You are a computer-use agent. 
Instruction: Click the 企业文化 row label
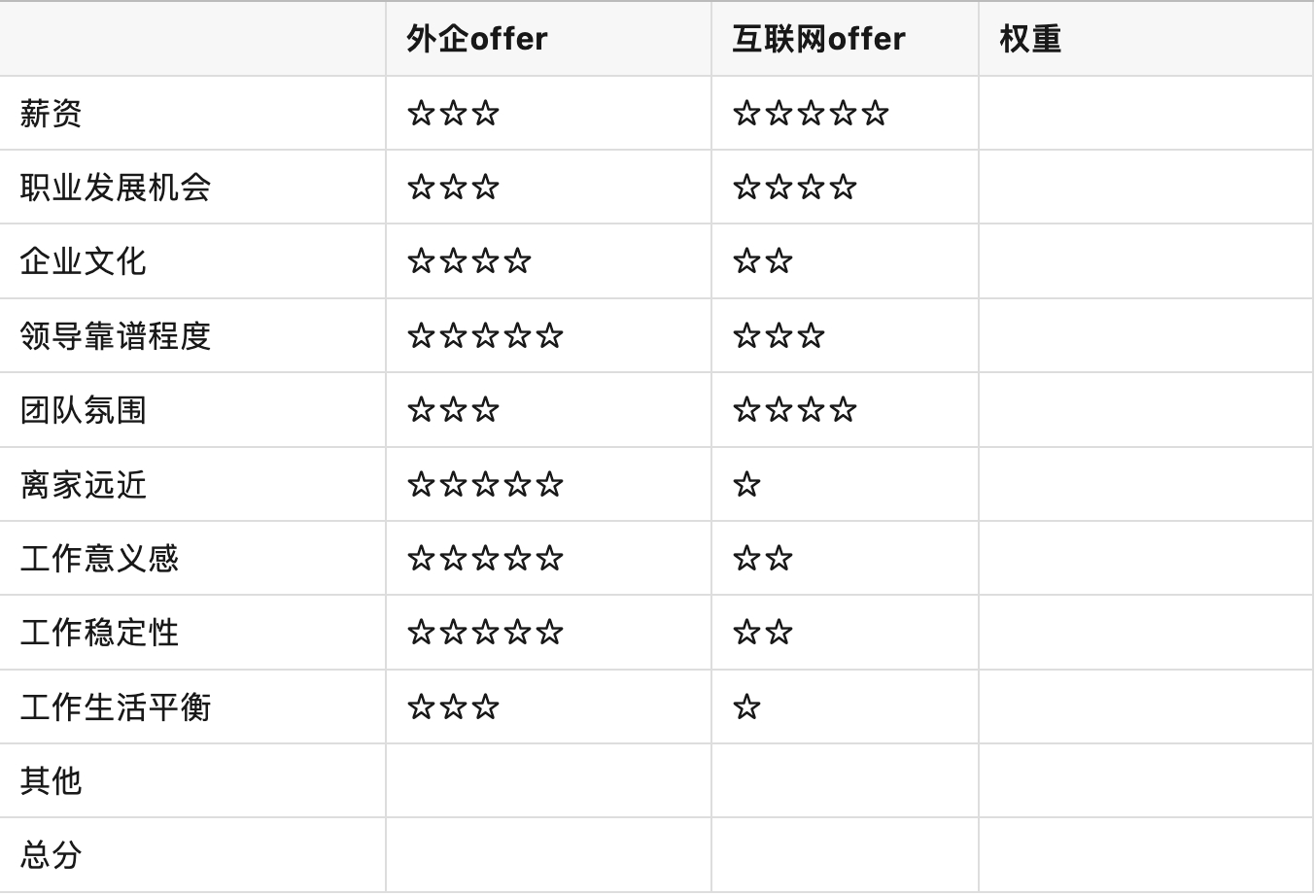coord(84,261)
